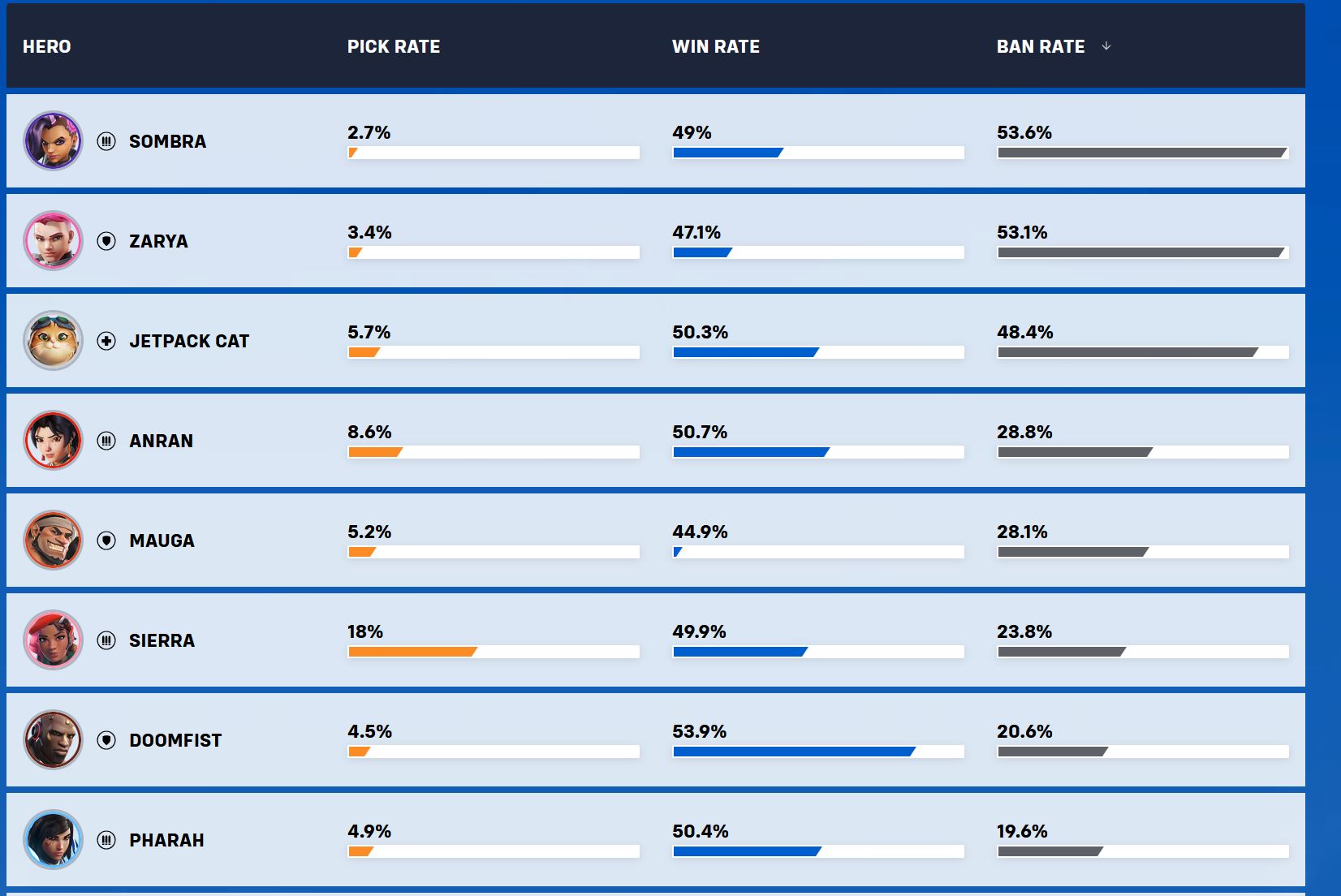Click Sombra's gray ban rate bar

(1143, 153)
